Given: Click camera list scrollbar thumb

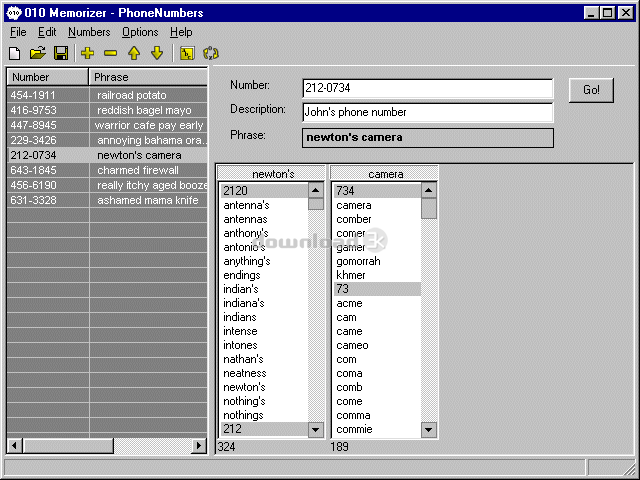Looking at the screenshot, I should [429, 208].
